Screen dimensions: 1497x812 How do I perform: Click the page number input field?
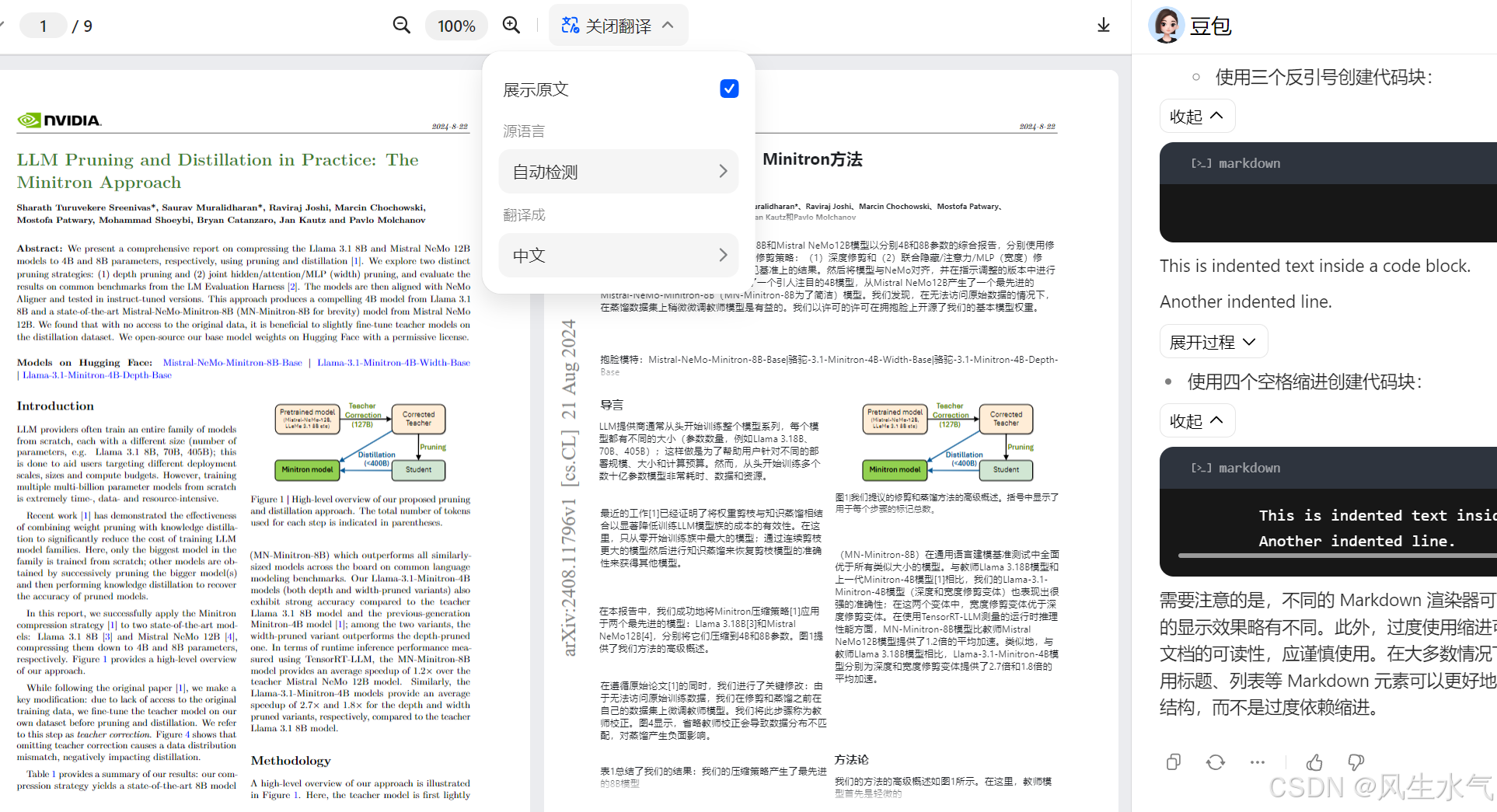click(x=44, y=26)
